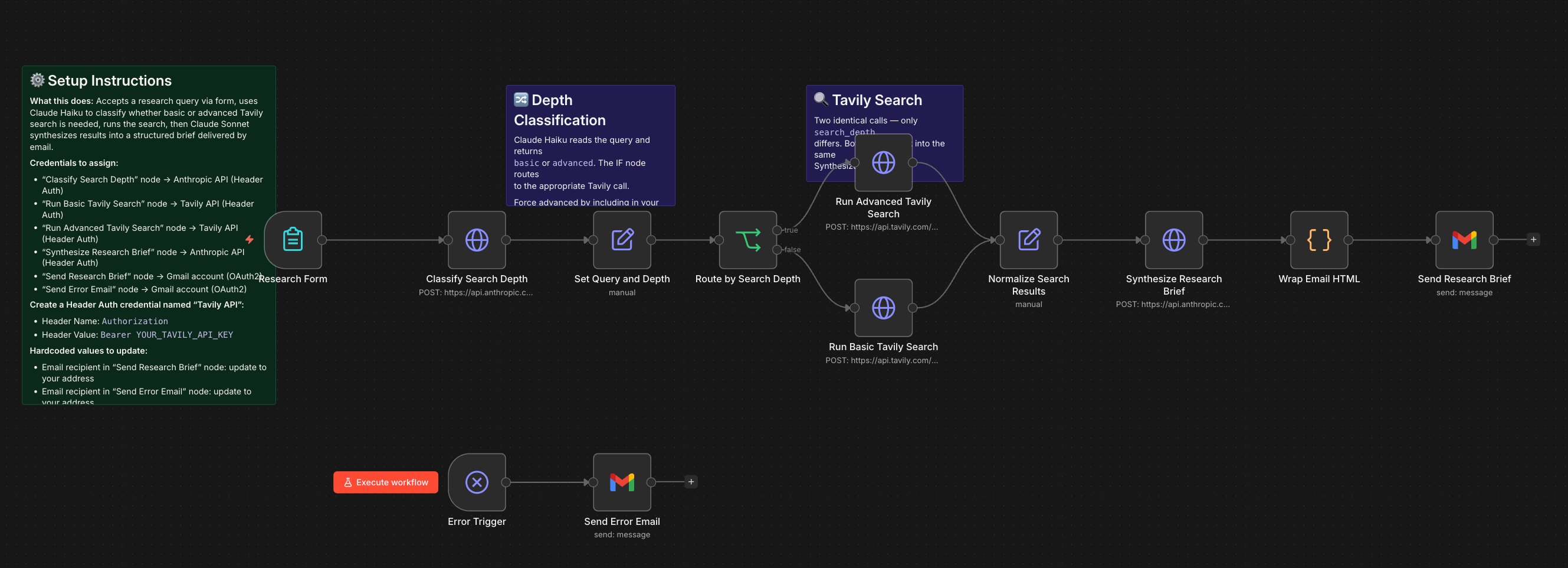Screen dimensions: 1568x568
Task: Click 'Credentials to assign:' heading in note
Action: click(x=74, y=163)
